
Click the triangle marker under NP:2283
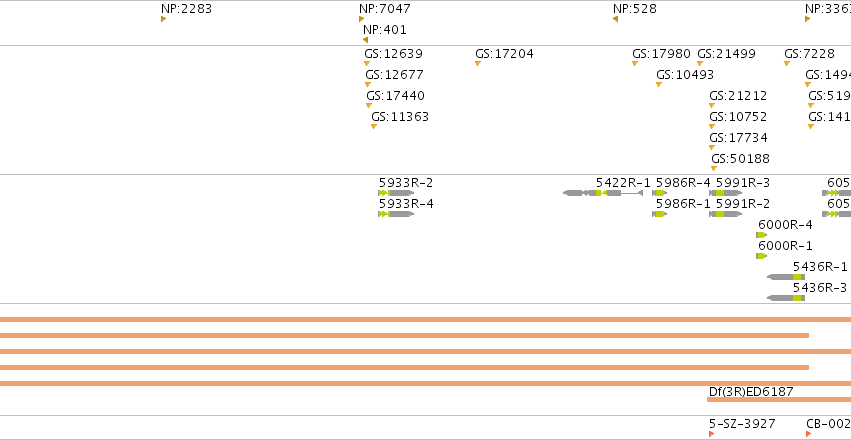pos(163,19)
